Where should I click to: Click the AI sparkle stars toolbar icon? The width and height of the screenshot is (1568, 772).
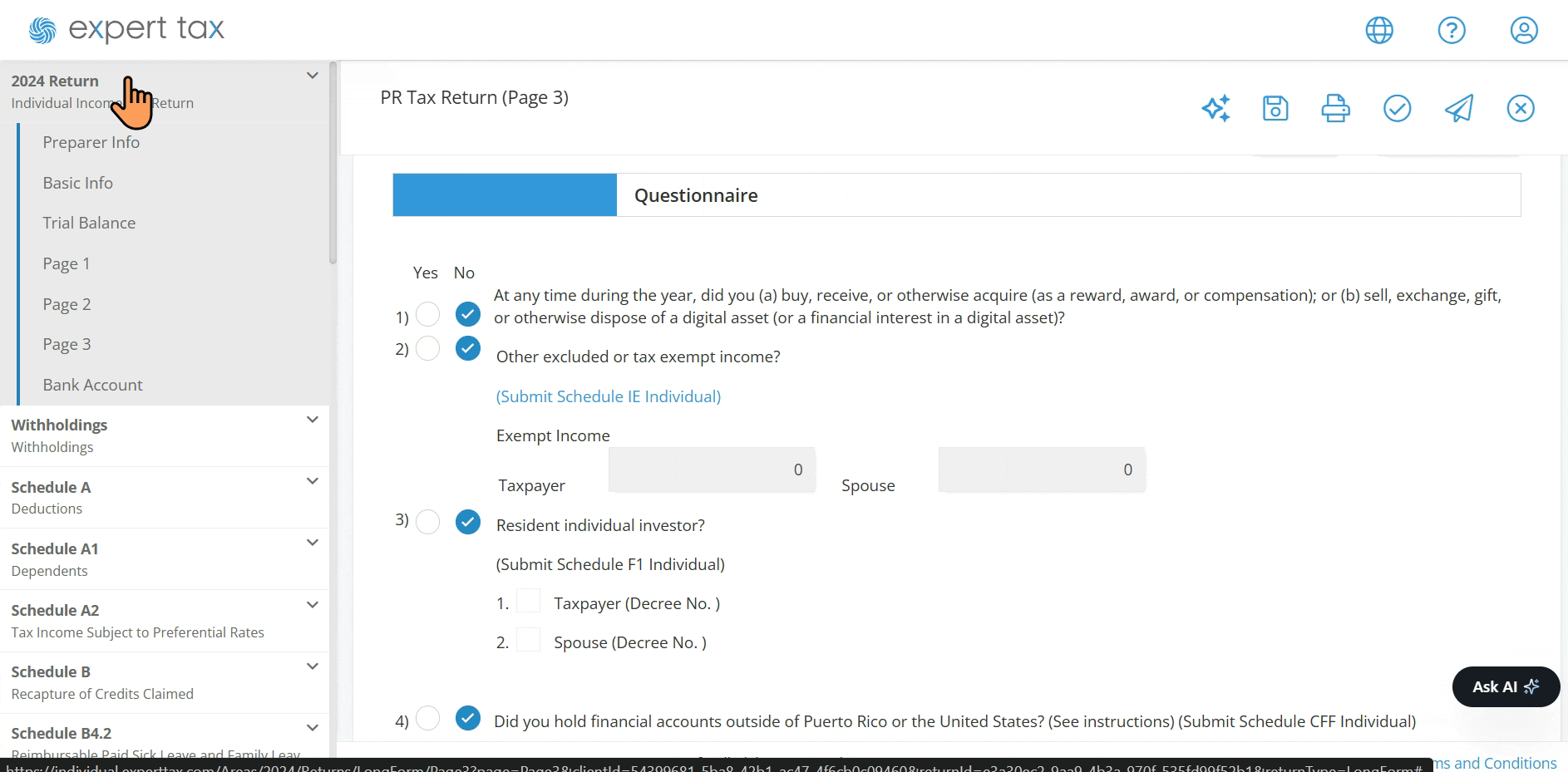[x=1215, y=109]
